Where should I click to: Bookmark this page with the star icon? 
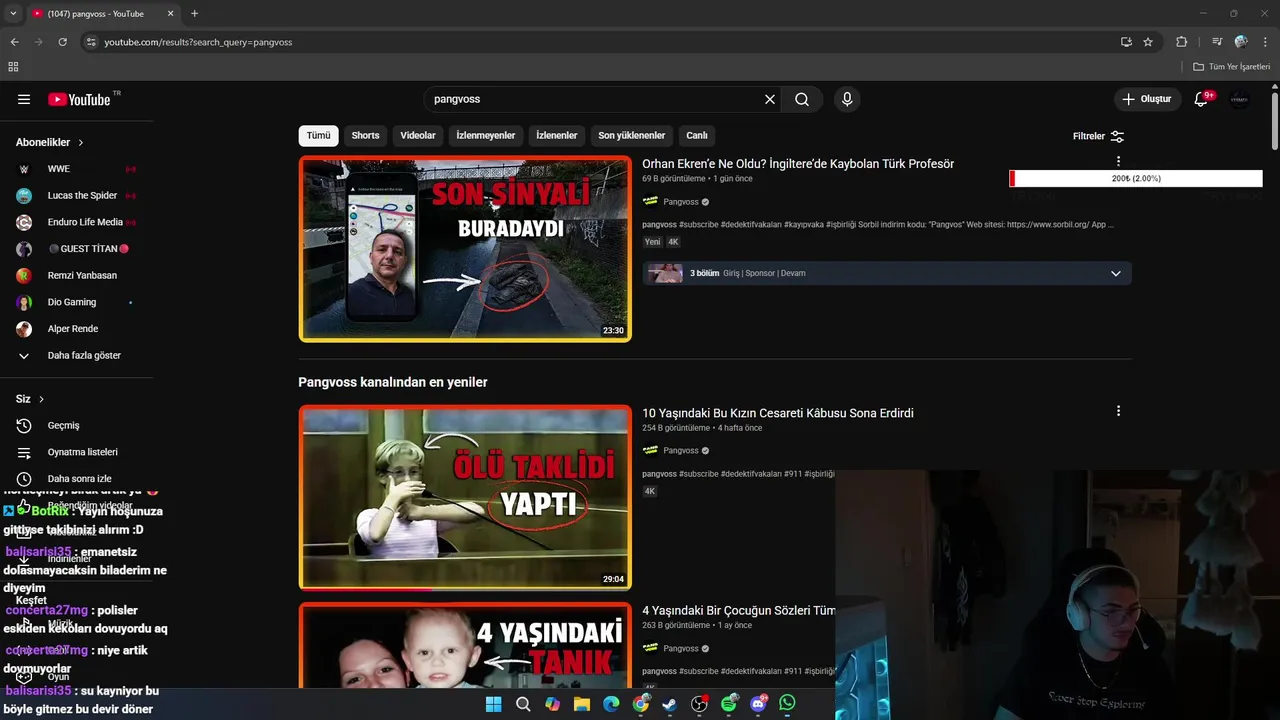point(1148,42)
